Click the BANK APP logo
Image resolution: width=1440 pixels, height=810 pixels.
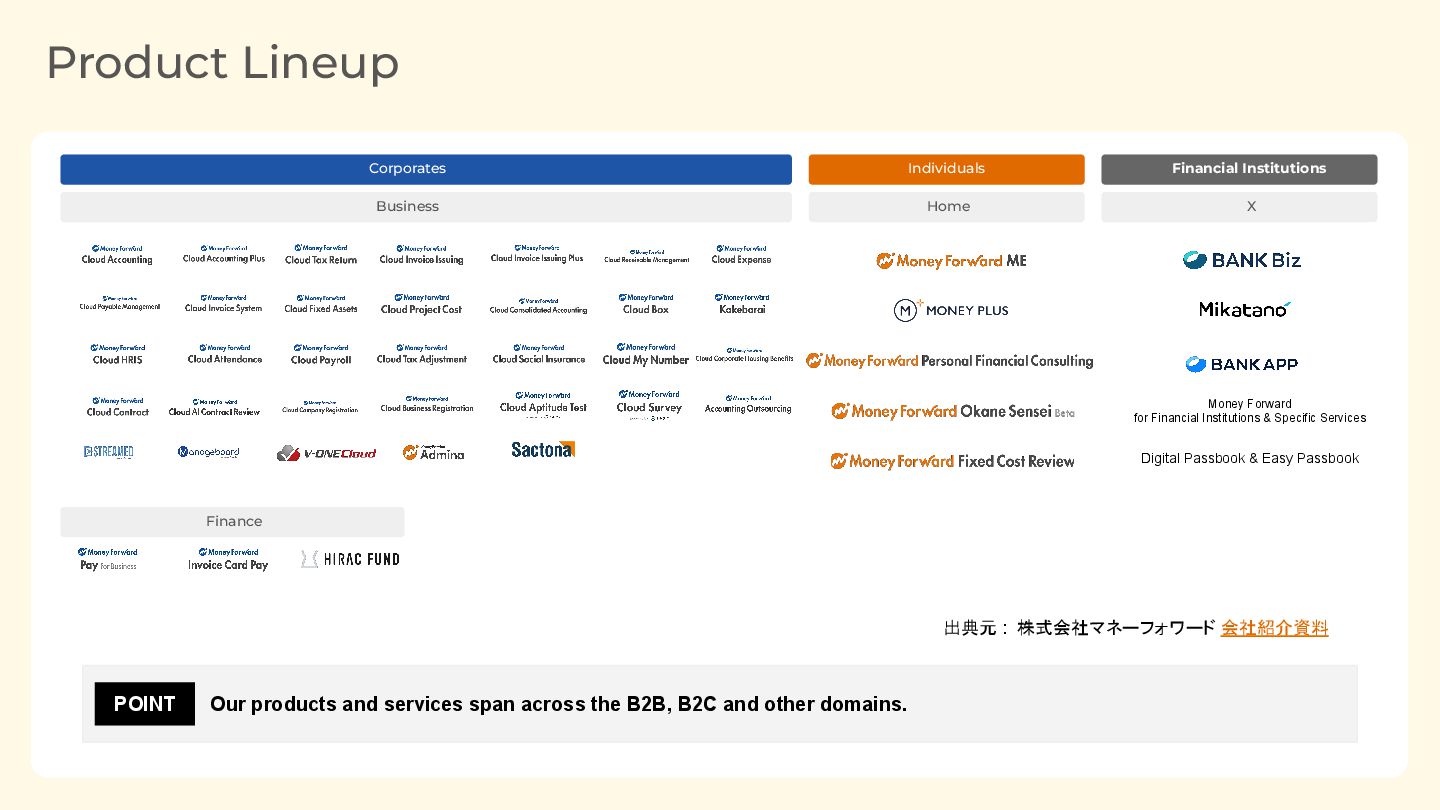(1241, 364)
